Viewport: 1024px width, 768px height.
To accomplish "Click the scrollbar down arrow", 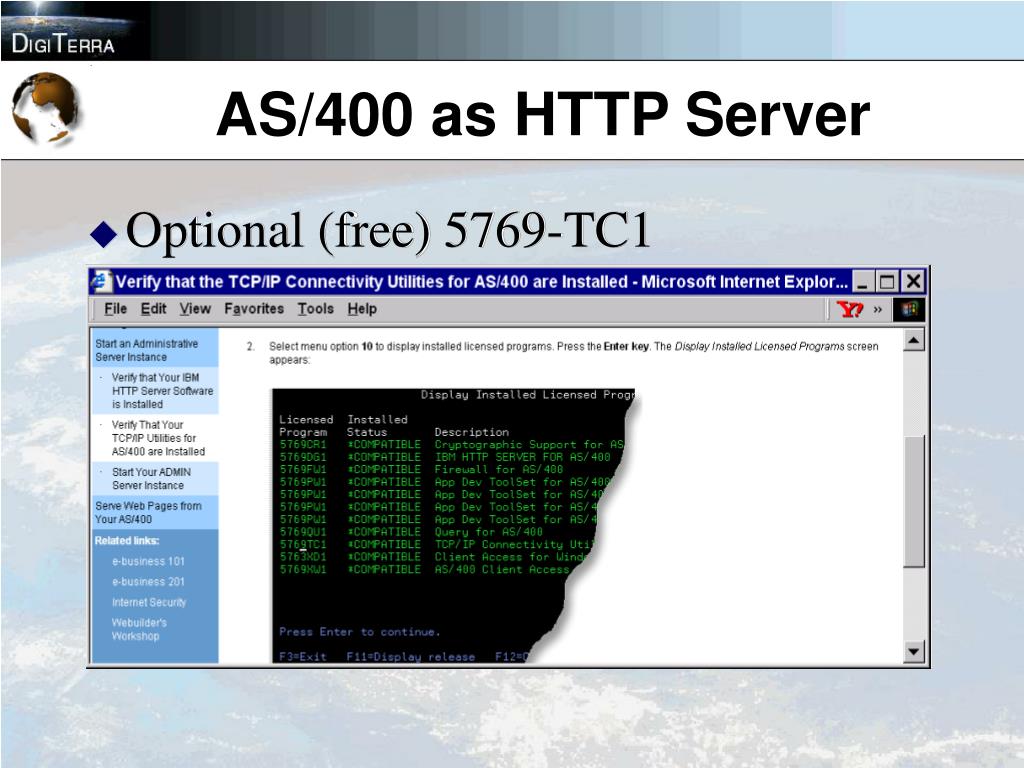I will pos(914,650).
